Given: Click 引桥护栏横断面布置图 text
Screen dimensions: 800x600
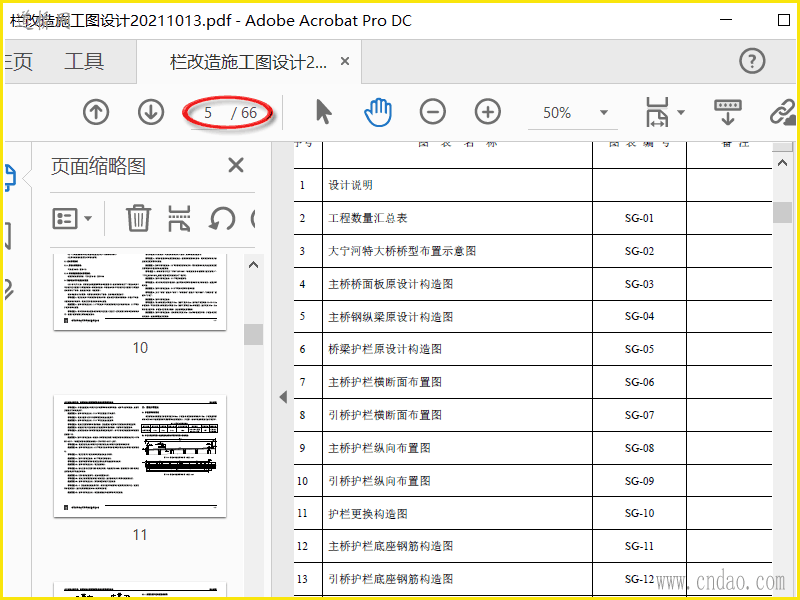Looking at the screenshot, I should 385,415.
